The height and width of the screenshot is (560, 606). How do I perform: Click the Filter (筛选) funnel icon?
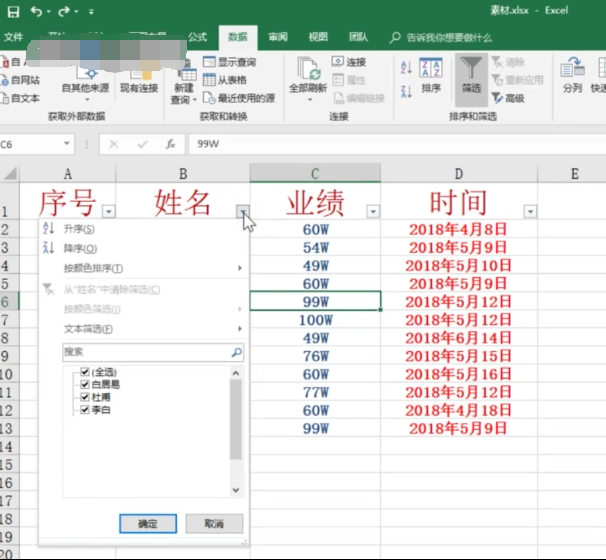point(471,69)
